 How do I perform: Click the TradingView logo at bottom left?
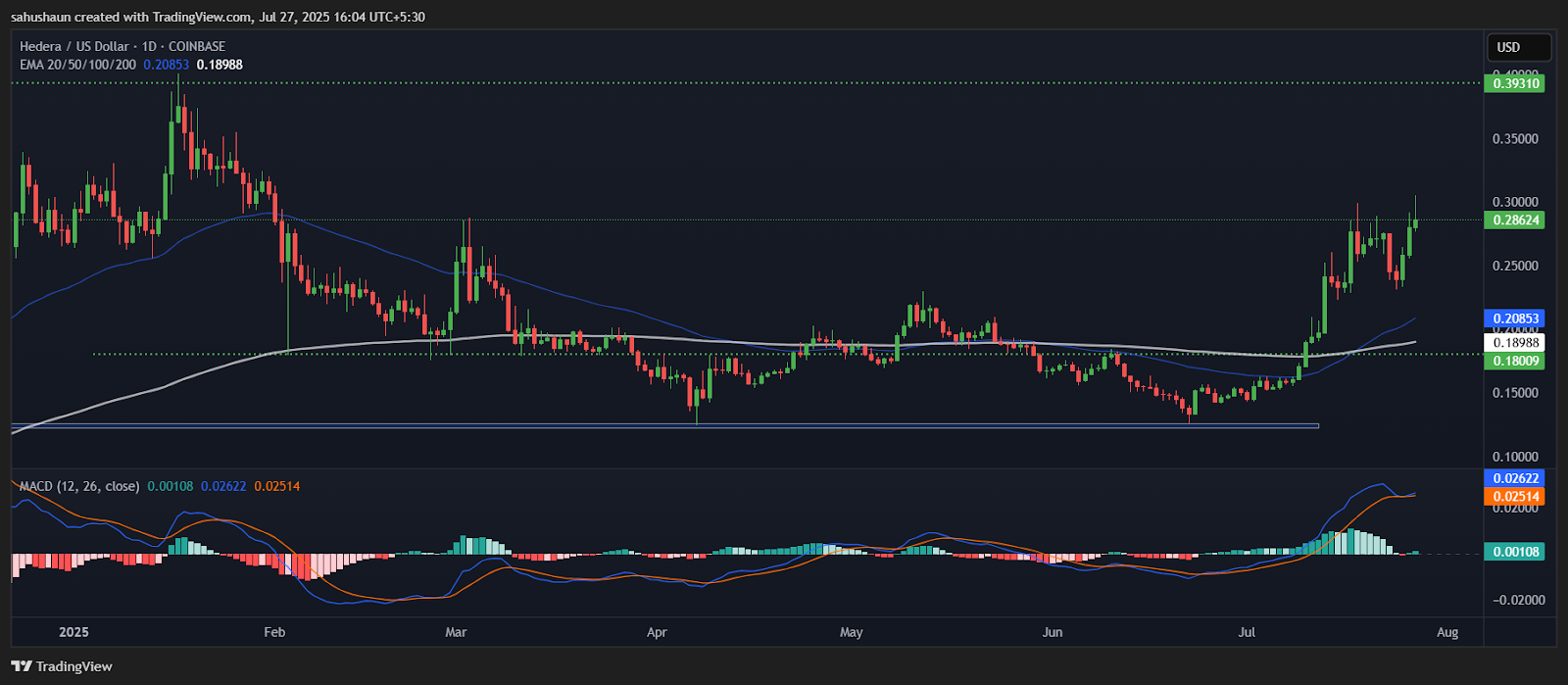(63, 666)
